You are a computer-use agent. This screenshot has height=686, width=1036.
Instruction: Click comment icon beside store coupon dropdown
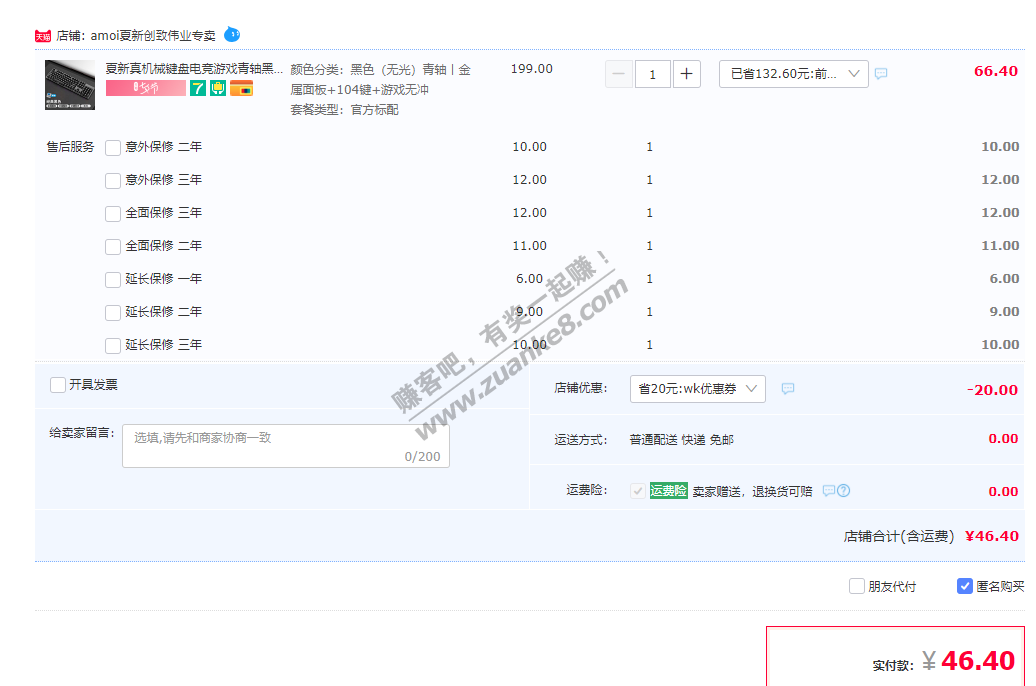tap(788, 389)
